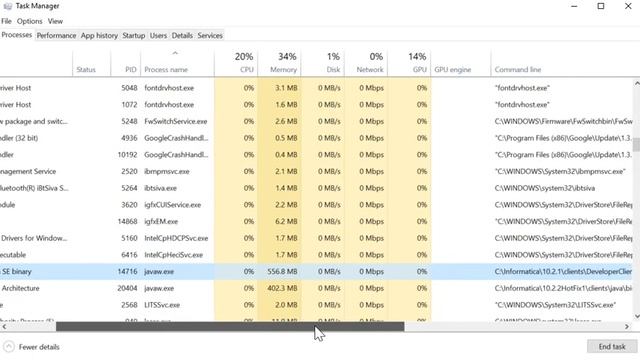Viewport: 640px width, 360px height.
Task: Select GoogleCrashHandl... row with PID 4936
Action: click(316, 138)
